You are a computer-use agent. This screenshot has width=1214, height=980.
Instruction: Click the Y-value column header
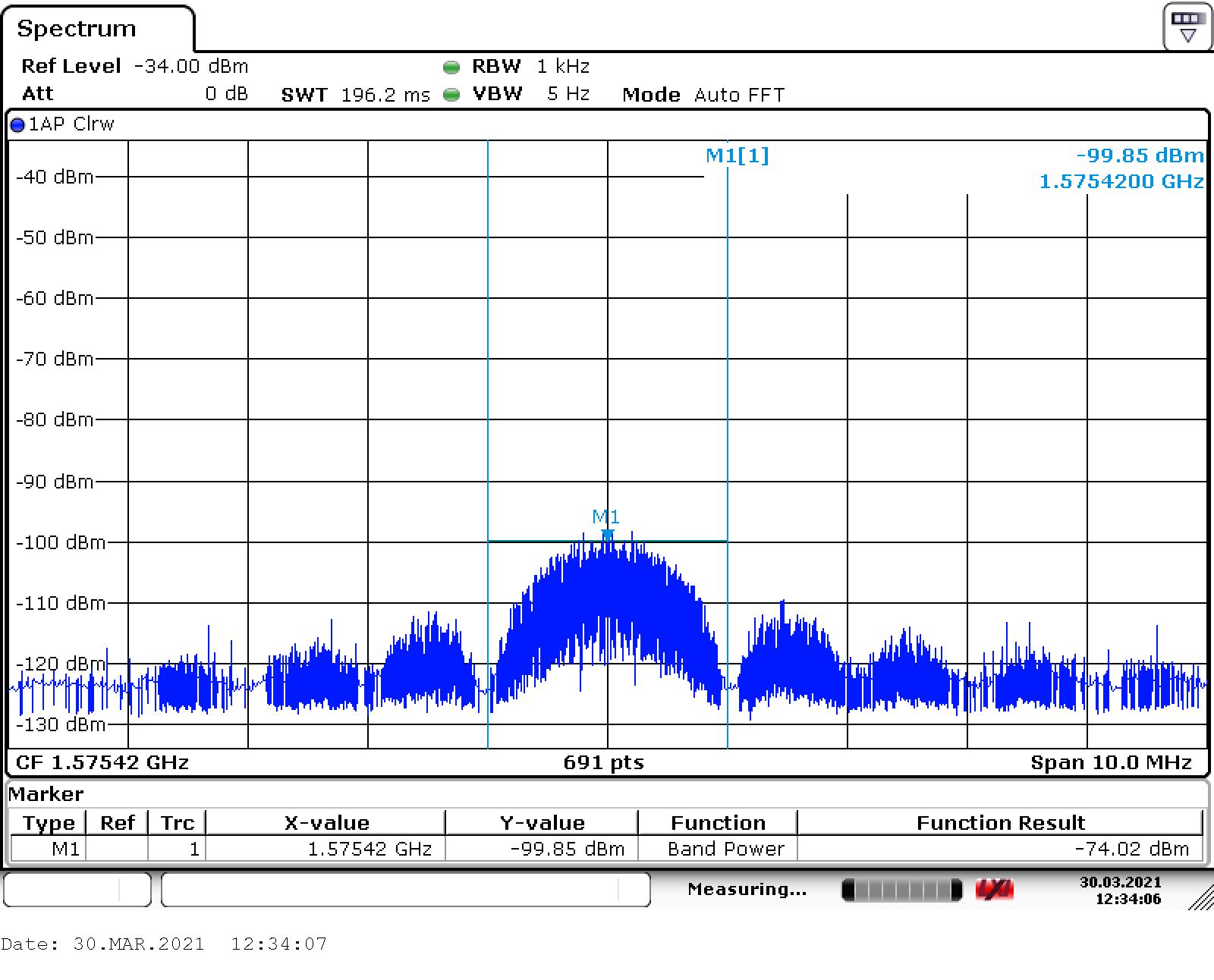pyautogui.click(x=542, y=823)
